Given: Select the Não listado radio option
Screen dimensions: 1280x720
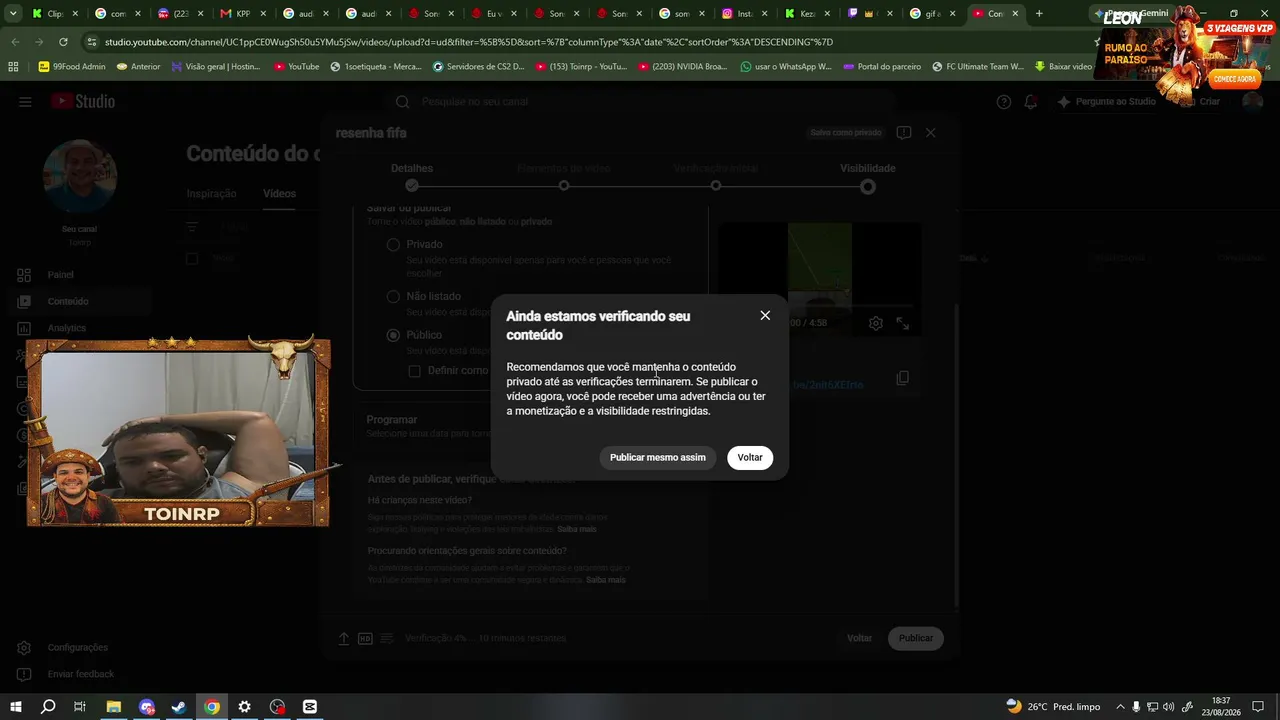Looking at the screenshot, I should (393, 296).
